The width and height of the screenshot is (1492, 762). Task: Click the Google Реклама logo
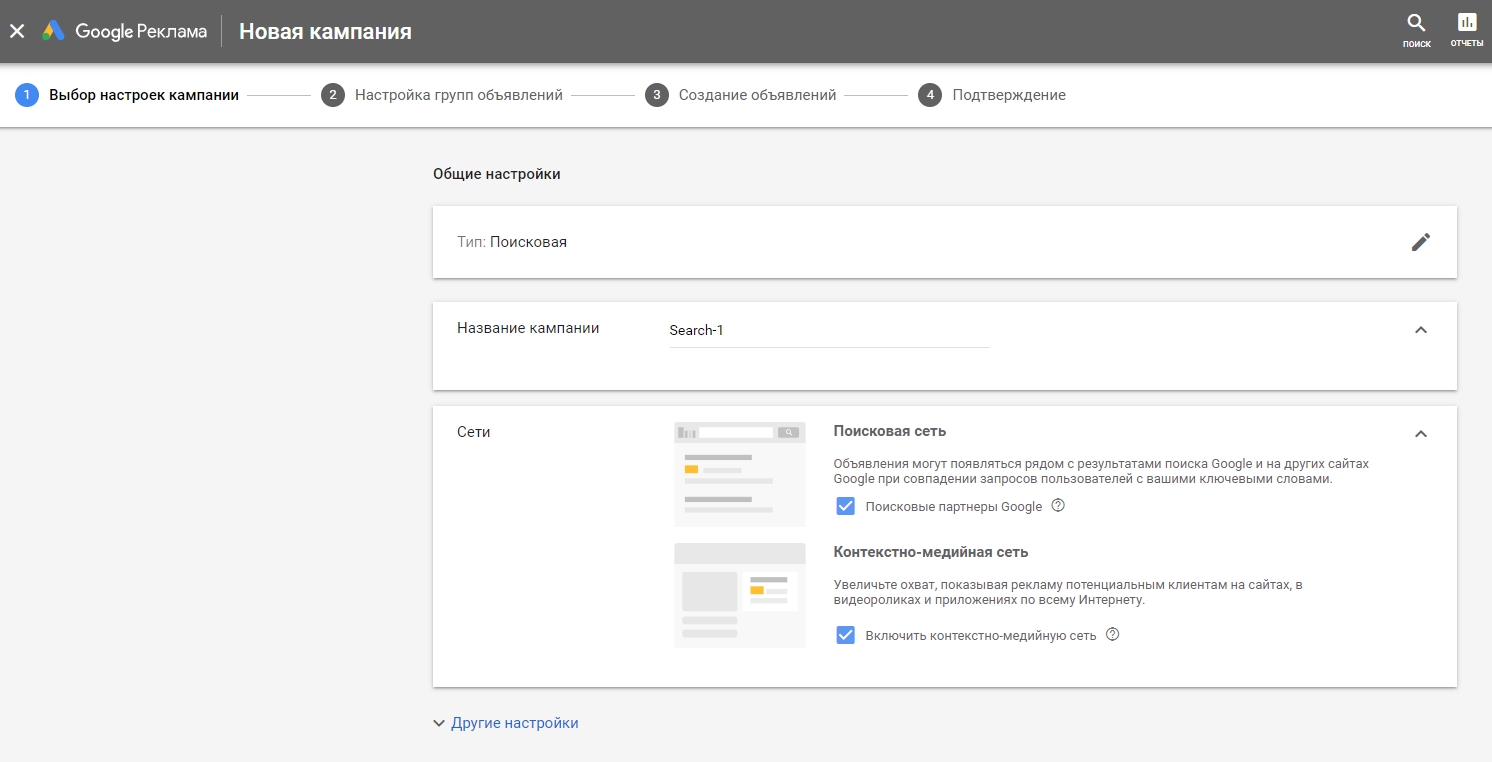[124, 31]
